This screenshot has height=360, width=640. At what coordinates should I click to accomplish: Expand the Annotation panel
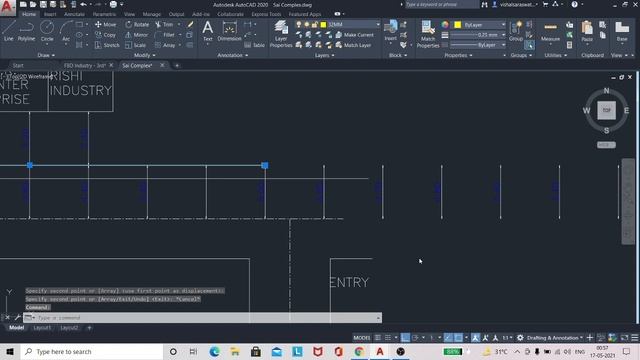(233, 55)
